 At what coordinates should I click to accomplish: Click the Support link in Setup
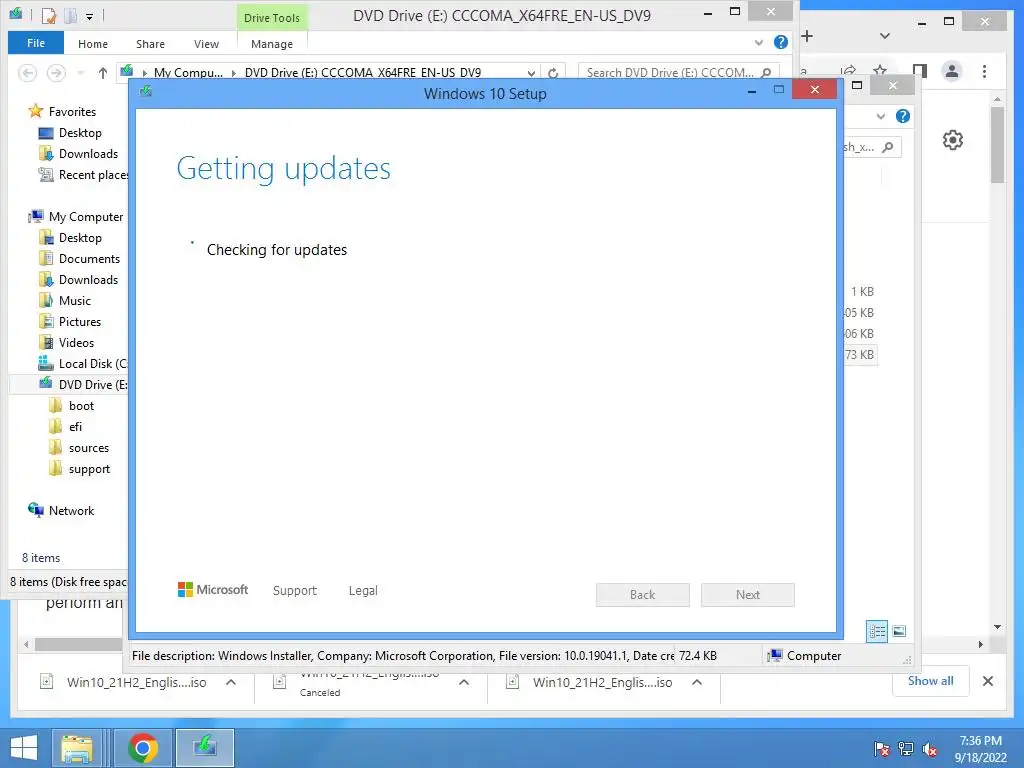coord(295,590)
